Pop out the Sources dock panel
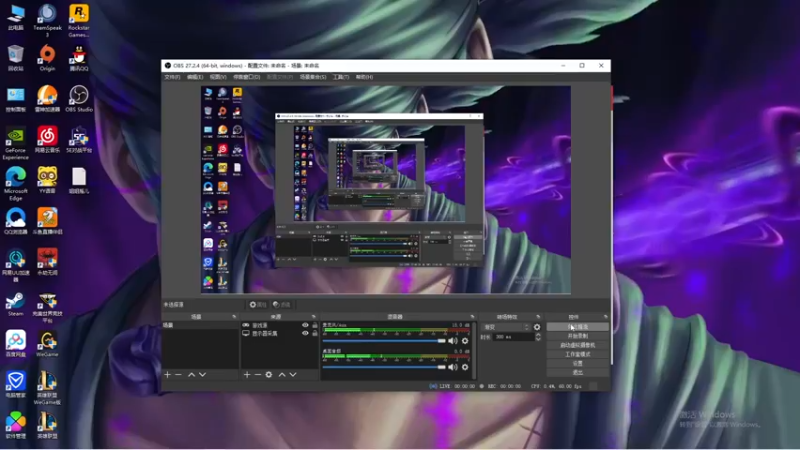 point(314,317)
